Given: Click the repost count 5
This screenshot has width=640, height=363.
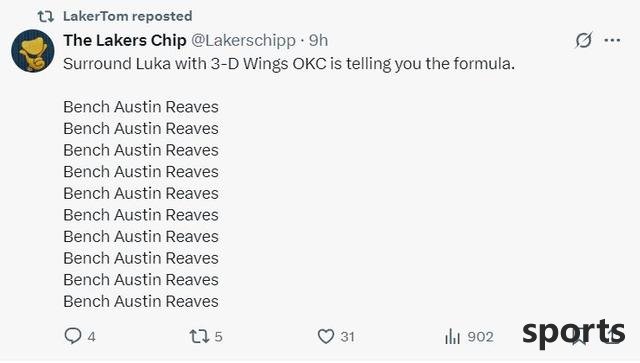Looking at the screenshot, I should 218,337.
